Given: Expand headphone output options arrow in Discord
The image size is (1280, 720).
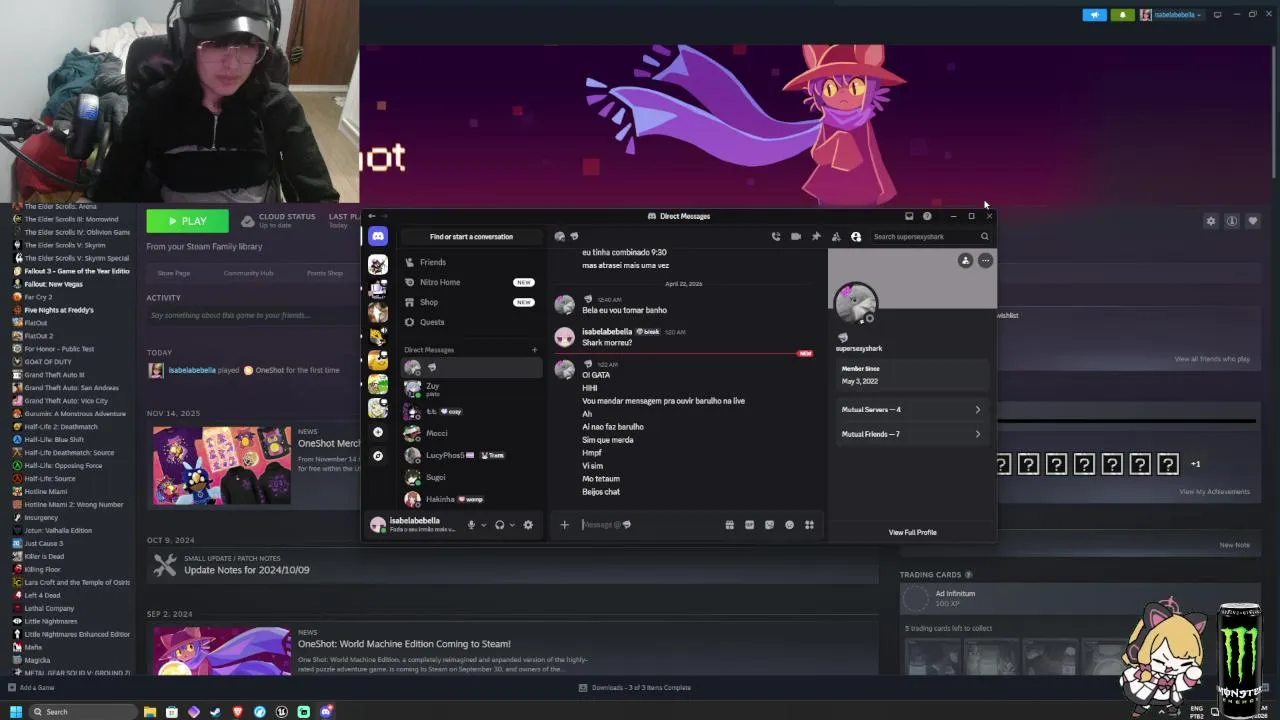Looking at the screenshot, I should pos(512,525).
